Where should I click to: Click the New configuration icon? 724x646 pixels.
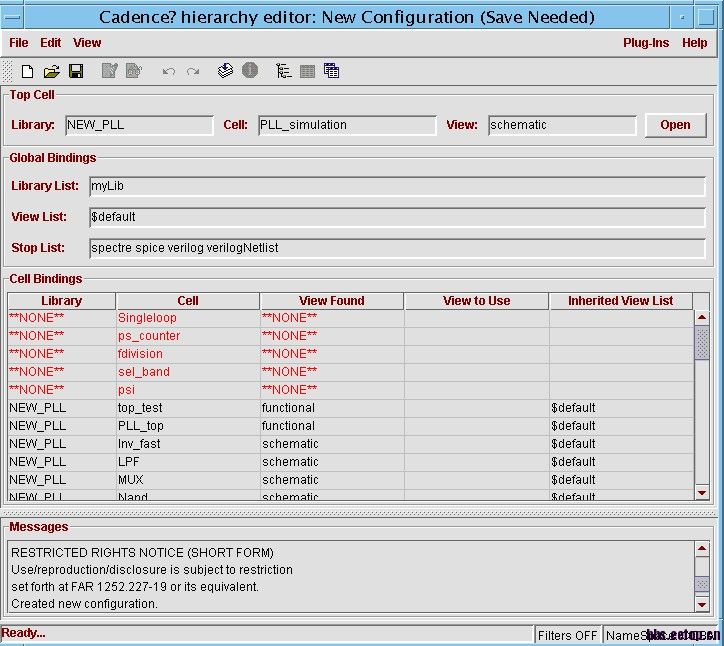coord(28,71)
